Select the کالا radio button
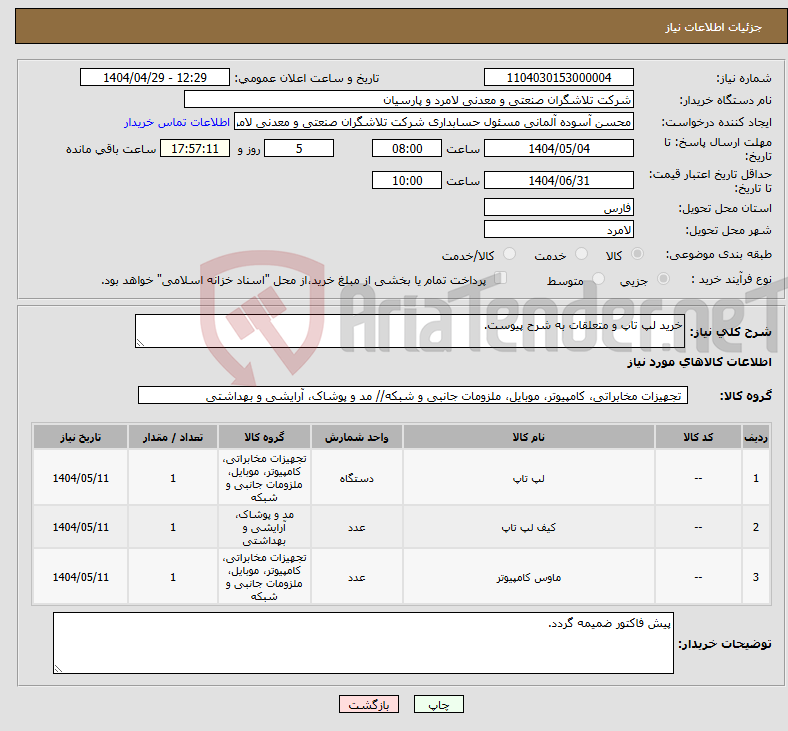The image size is (788, 731). pyautogui.click(x=637, y=254)
